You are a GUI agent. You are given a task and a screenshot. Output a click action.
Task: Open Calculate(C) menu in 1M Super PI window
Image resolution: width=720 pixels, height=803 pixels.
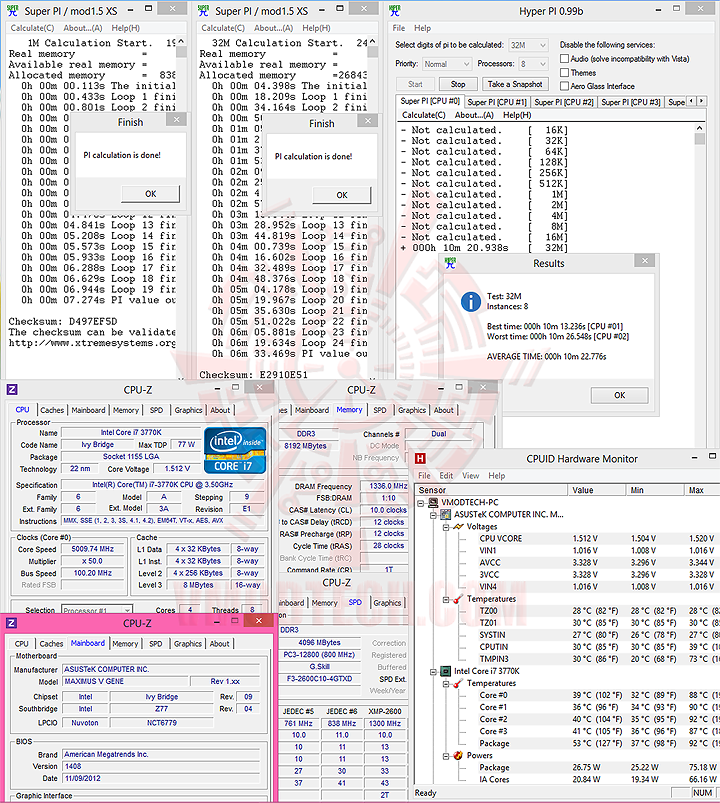click(32, 28)
